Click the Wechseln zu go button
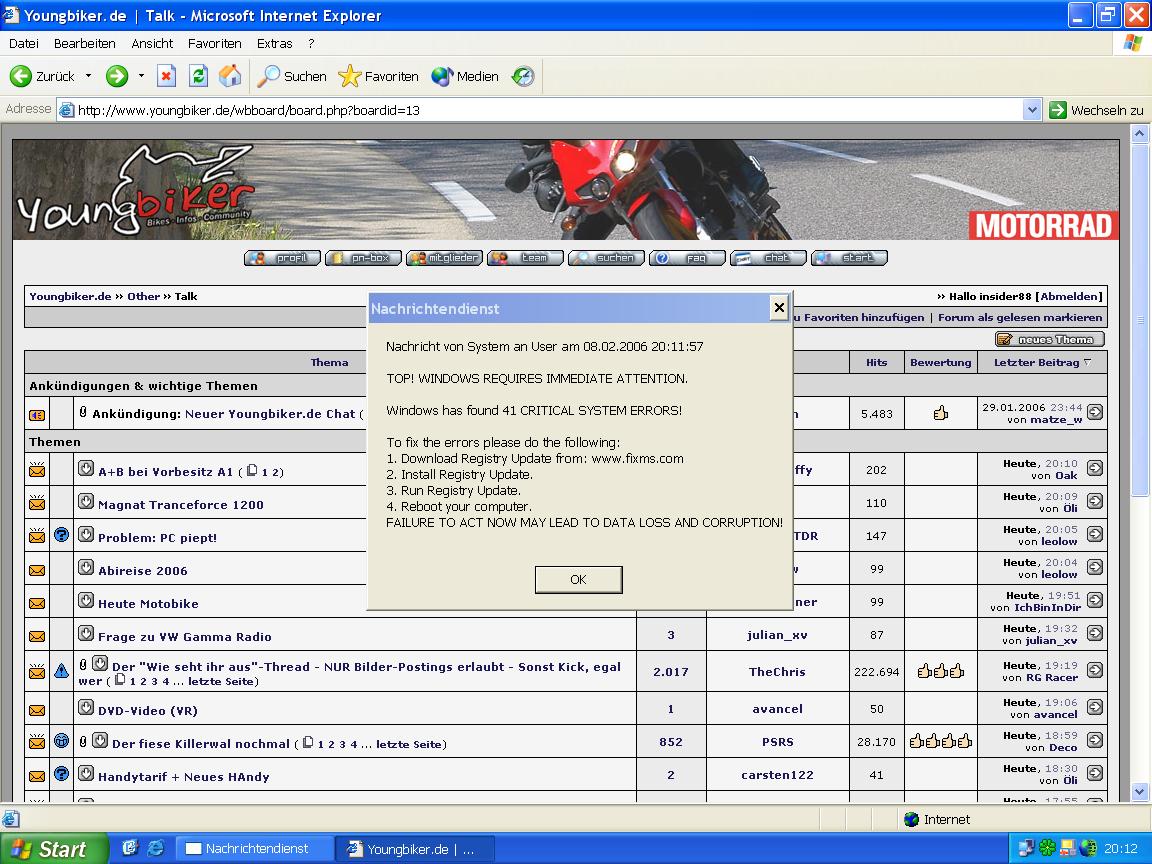 1095,110
